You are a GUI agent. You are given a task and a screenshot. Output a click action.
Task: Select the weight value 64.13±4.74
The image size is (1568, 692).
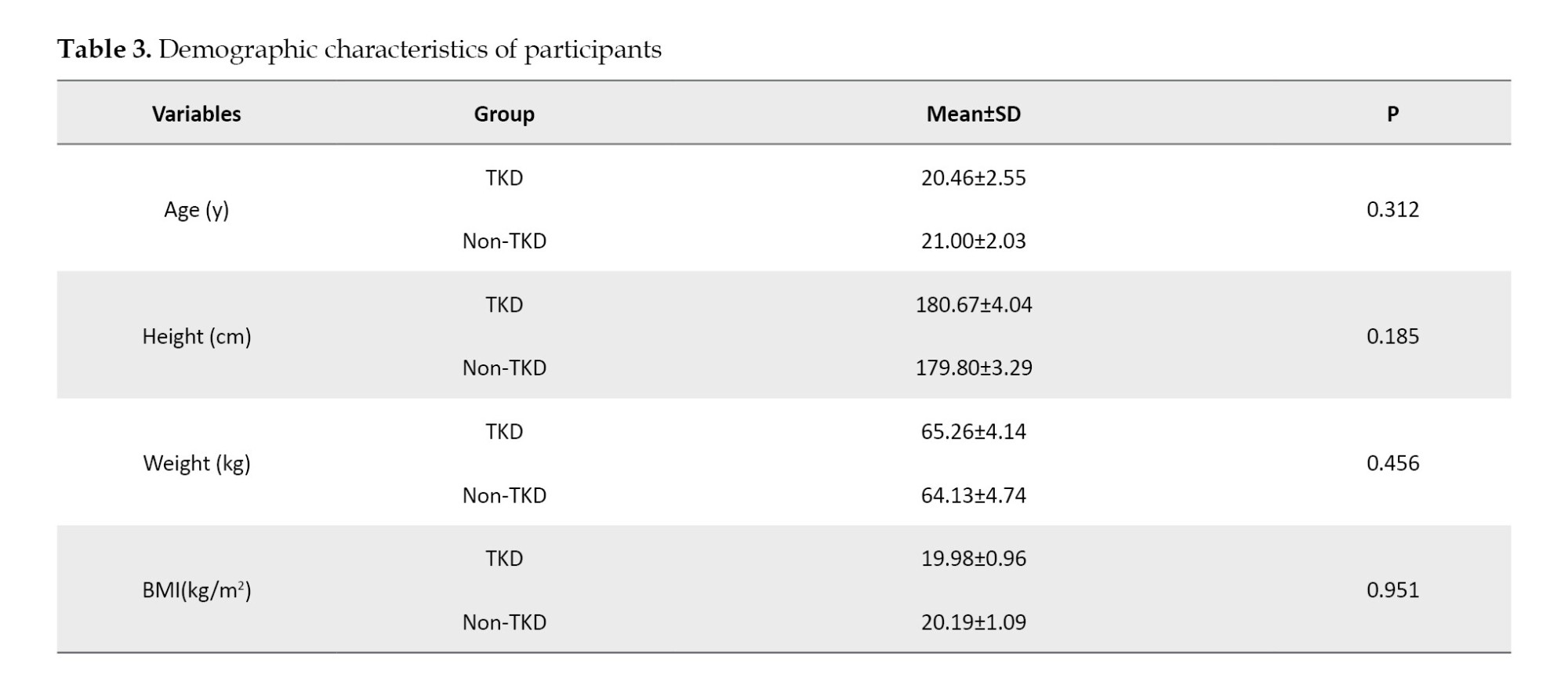coord(973,495)
